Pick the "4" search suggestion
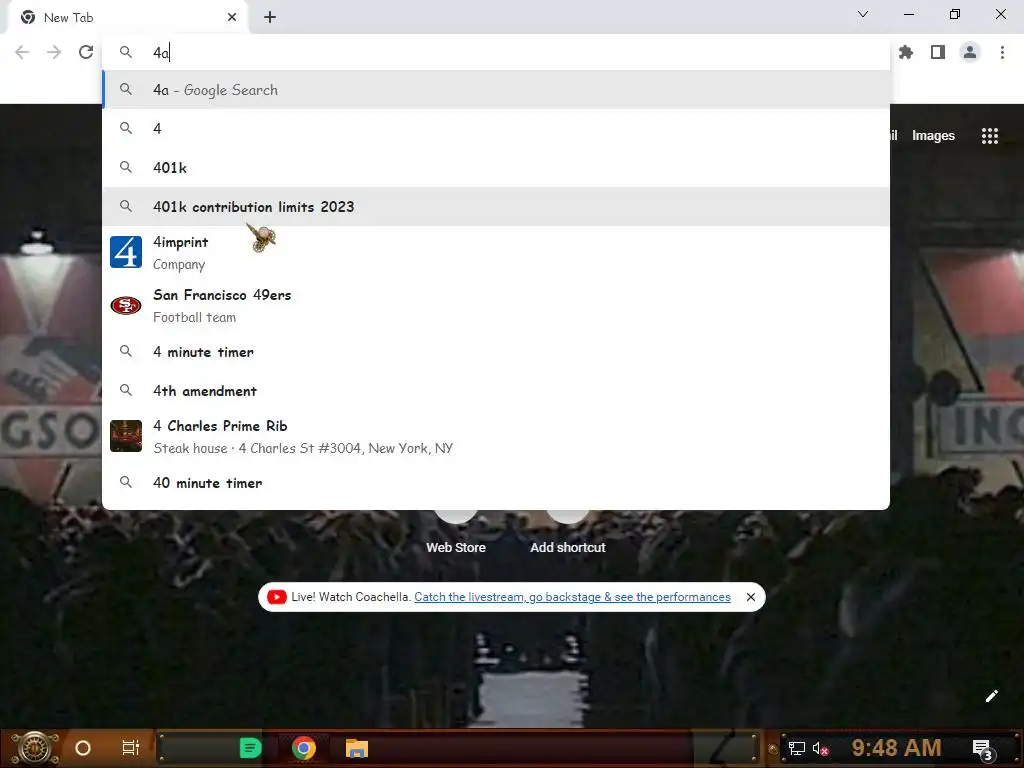This screenshot has height=768, width=1024. tap(496, 129)
